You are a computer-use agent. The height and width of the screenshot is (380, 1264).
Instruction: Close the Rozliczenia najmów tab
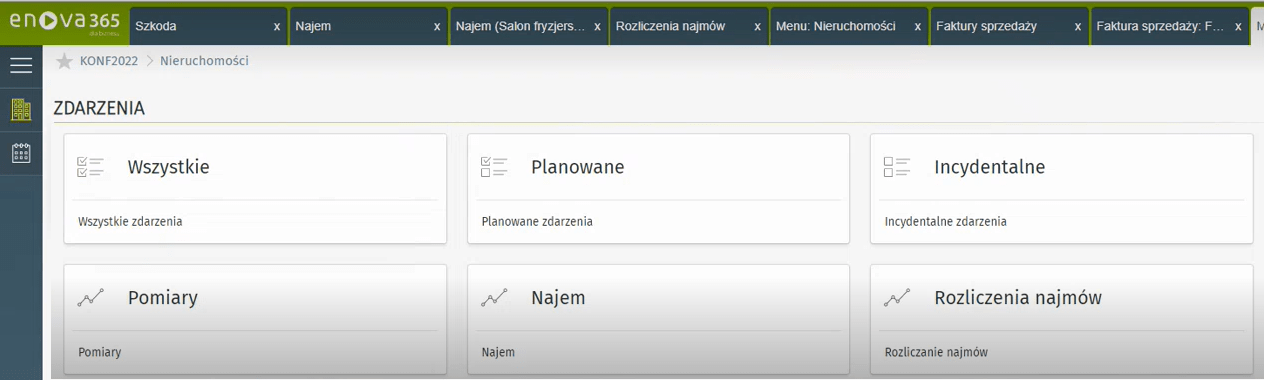(x=757, y=27)
